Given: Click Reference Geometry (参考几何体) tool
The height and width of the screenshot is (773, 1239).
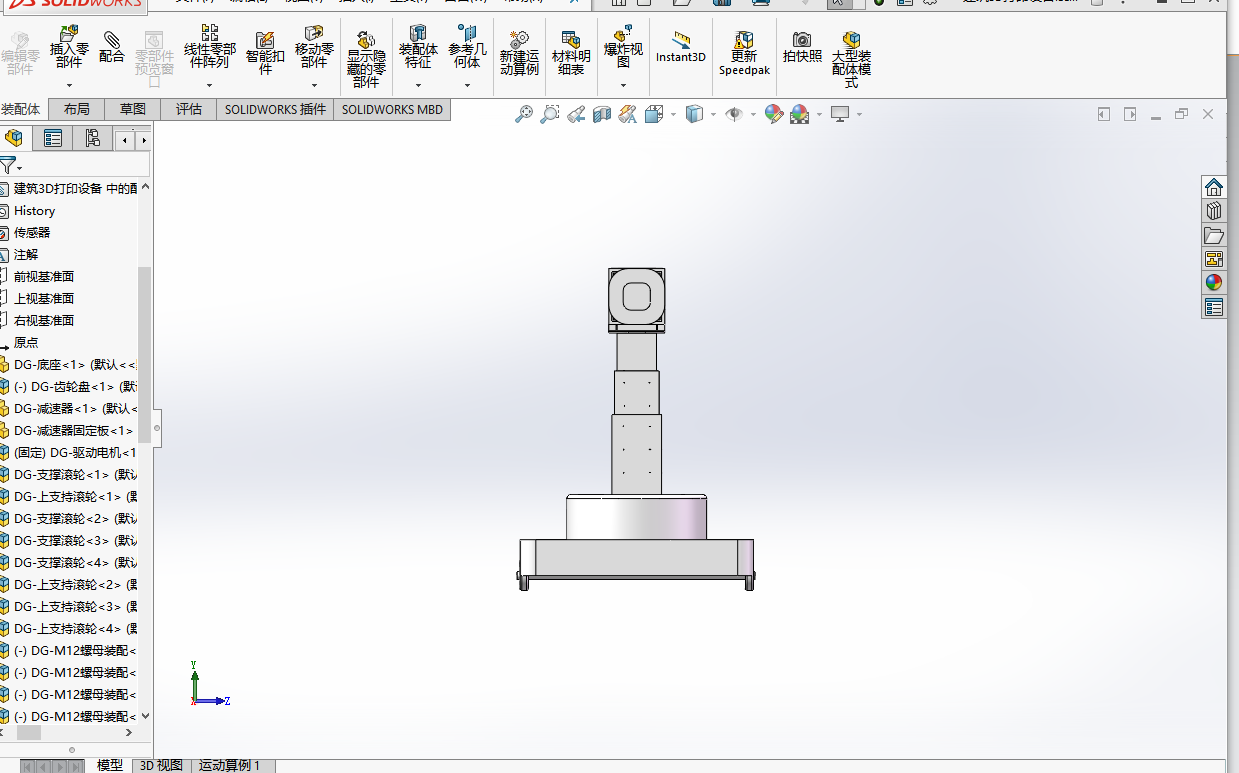Looking at the screenshot, I should 467,47.
